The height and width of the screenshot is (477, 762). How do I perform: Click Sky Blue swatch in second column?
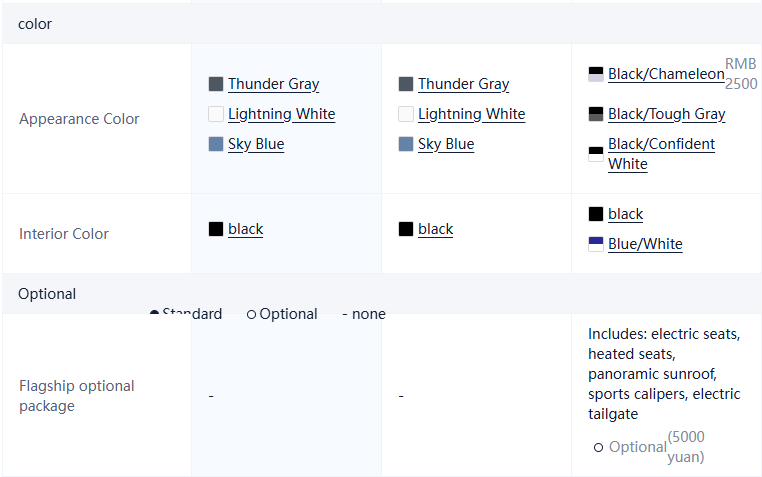(x=405, y=144)
